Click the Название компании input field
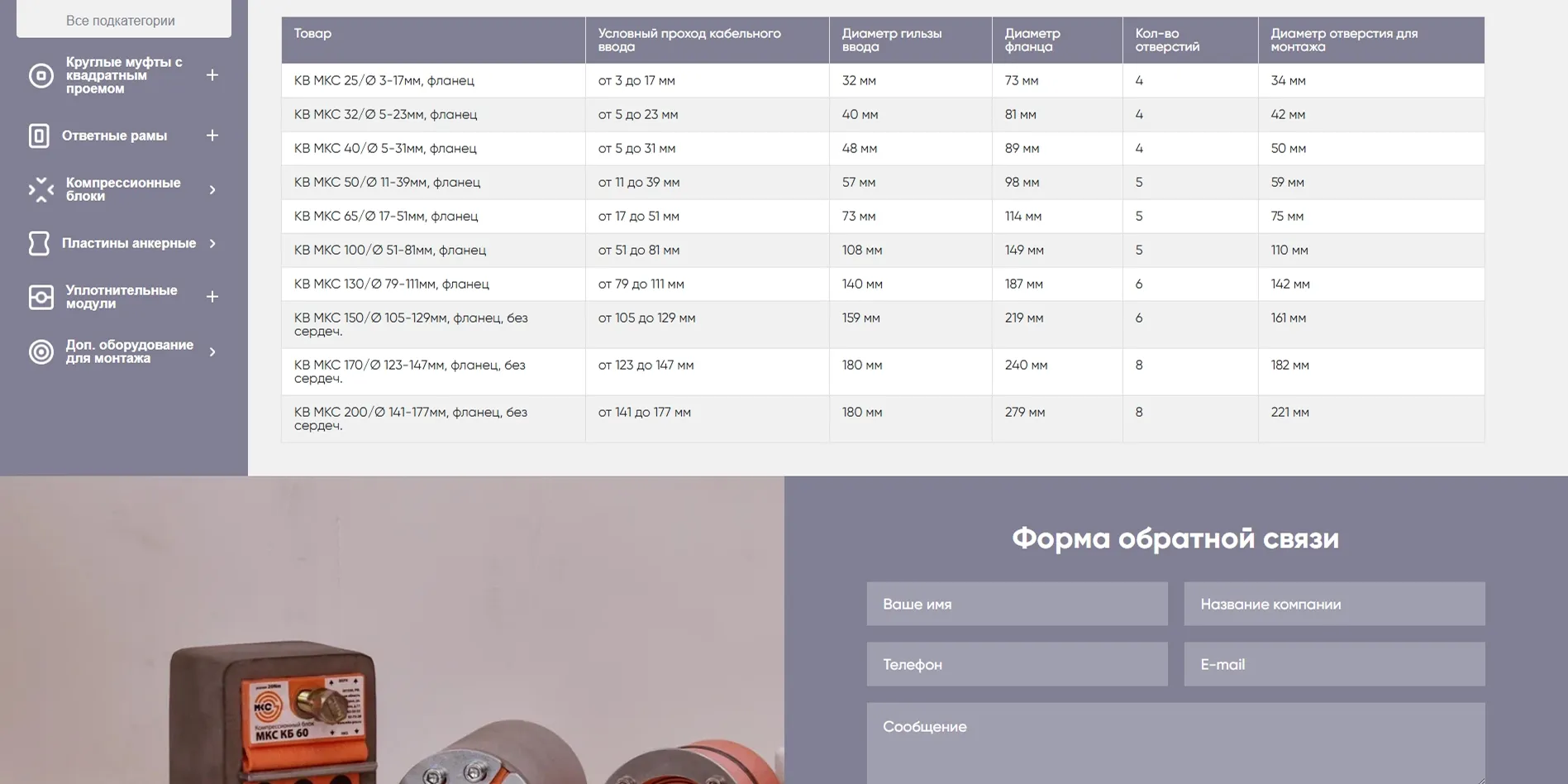 [x=1334, y=604]
